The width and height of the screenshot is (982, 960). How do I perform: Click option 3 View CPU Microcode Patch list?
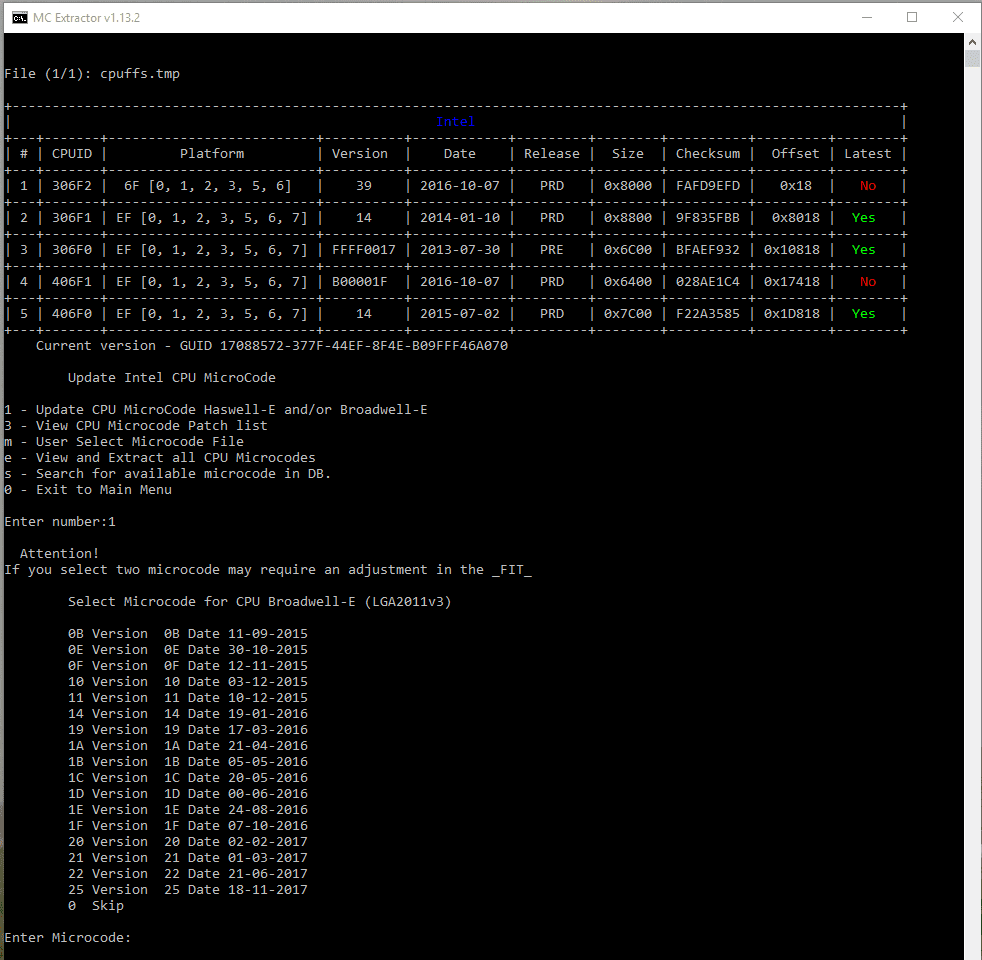click(136, 426)
